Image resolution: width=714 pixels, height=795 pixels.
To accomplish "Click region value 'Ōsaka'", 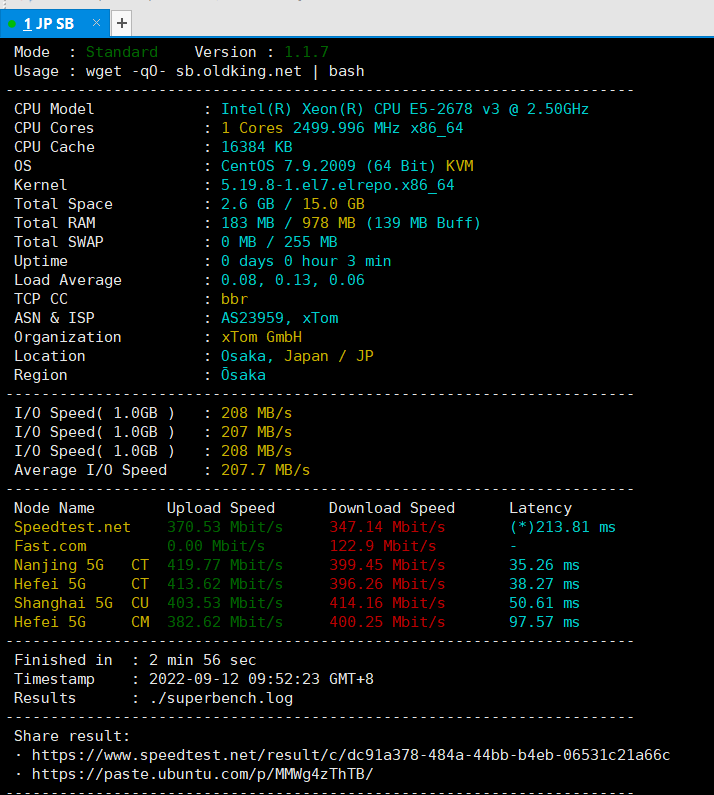I will (243, 375).
